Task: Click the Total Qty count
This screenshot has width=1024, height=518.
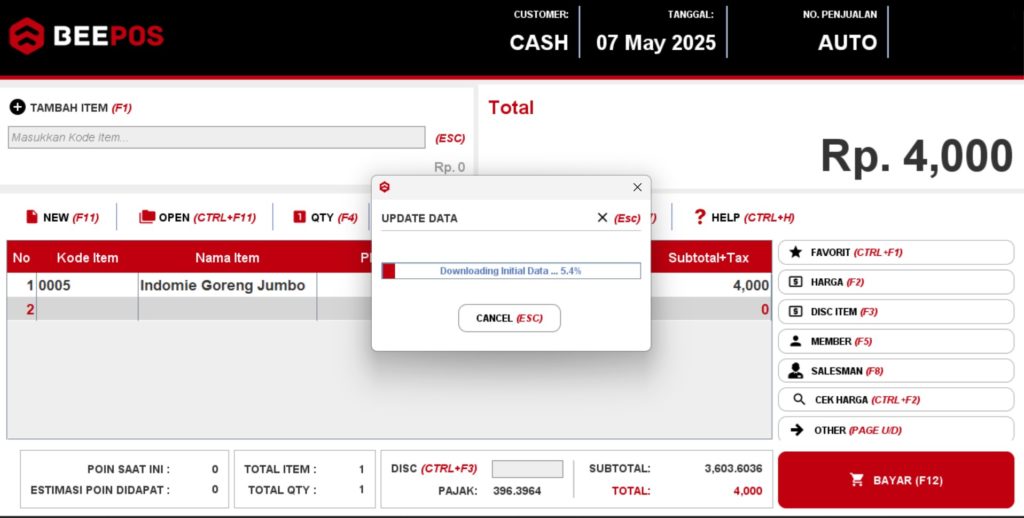Action: (361, 489)
